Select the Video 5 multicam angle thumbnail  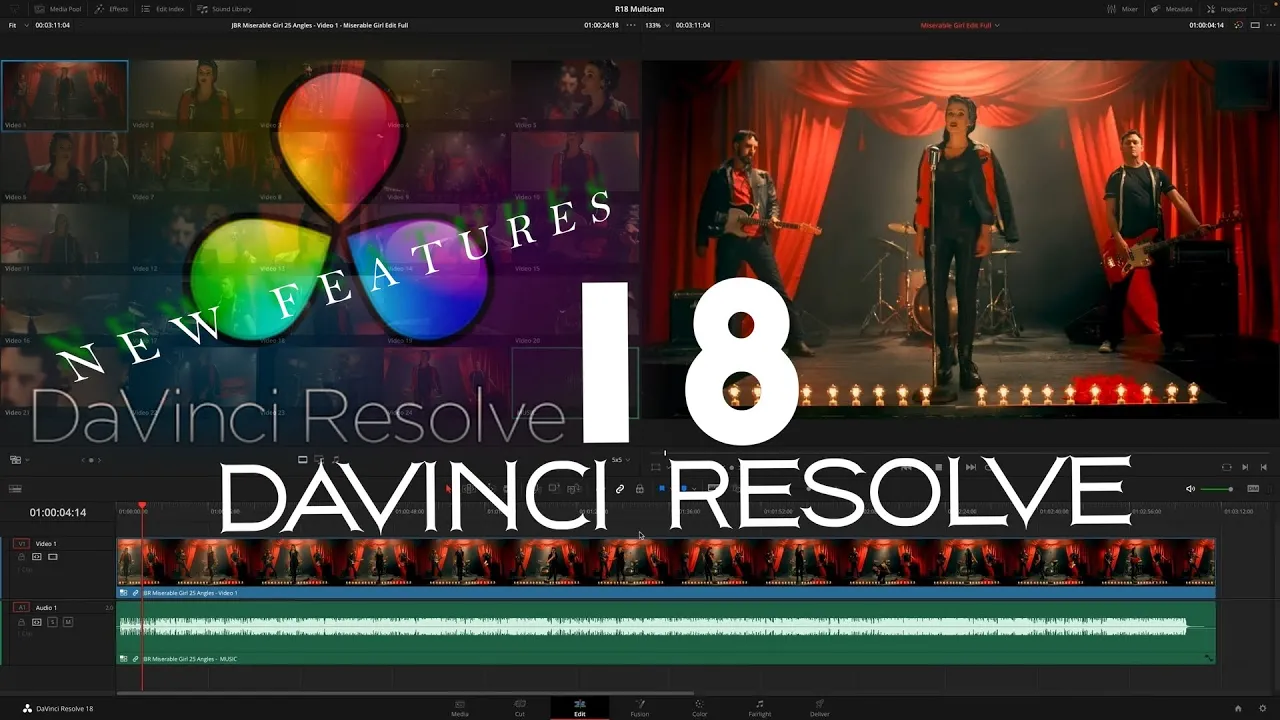tap(575, 95)
